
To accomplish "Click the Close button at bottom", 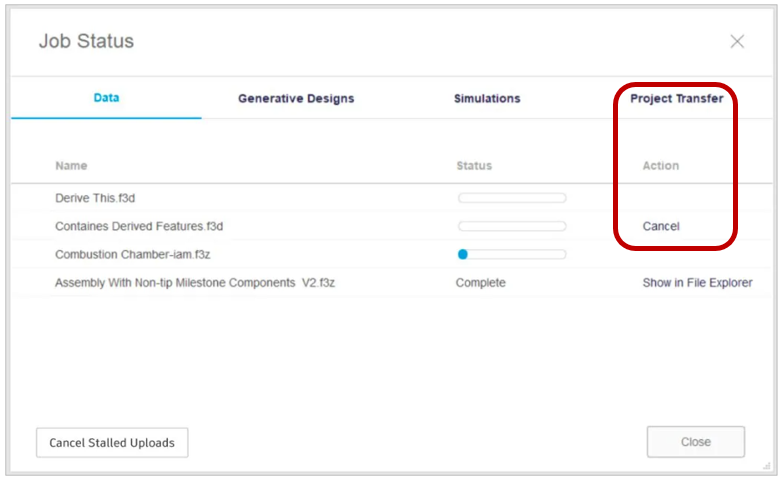I will 696,442.
